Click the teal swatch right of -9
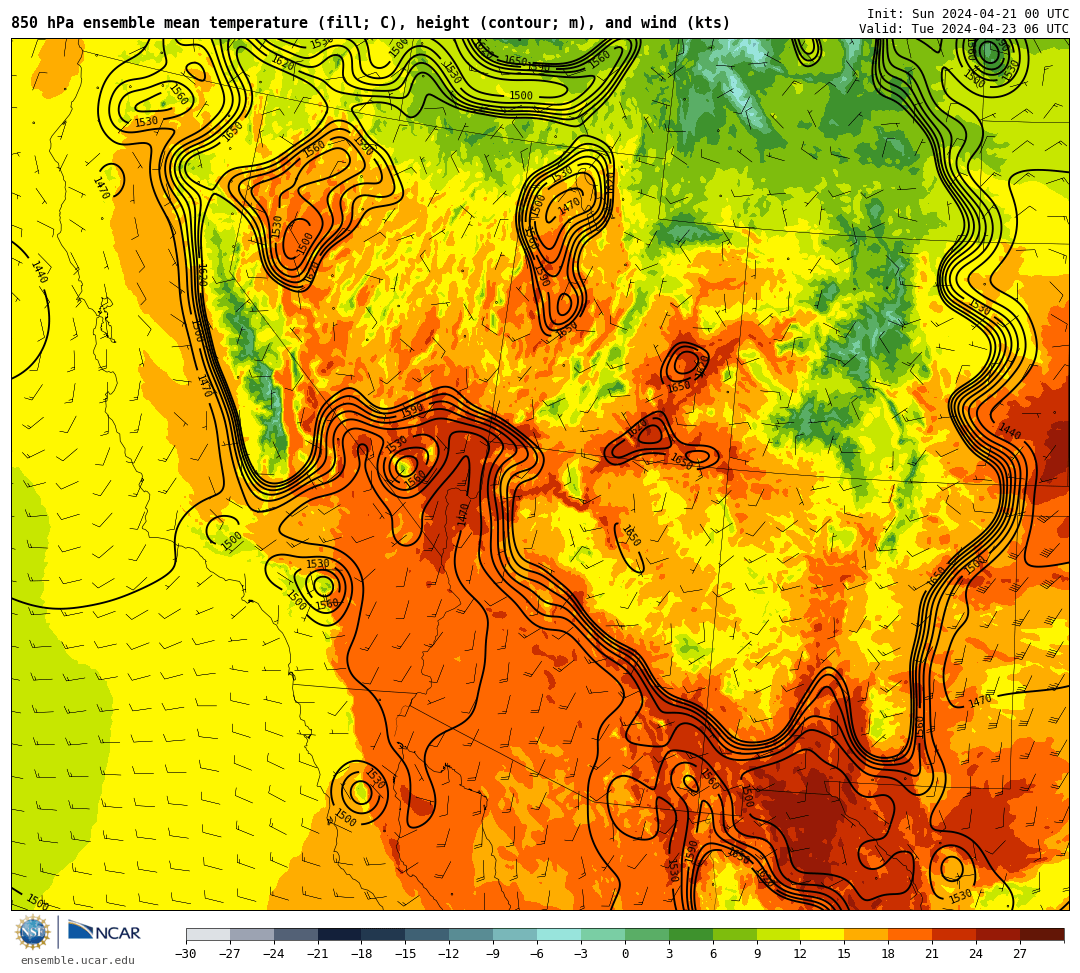 [515, 934]
